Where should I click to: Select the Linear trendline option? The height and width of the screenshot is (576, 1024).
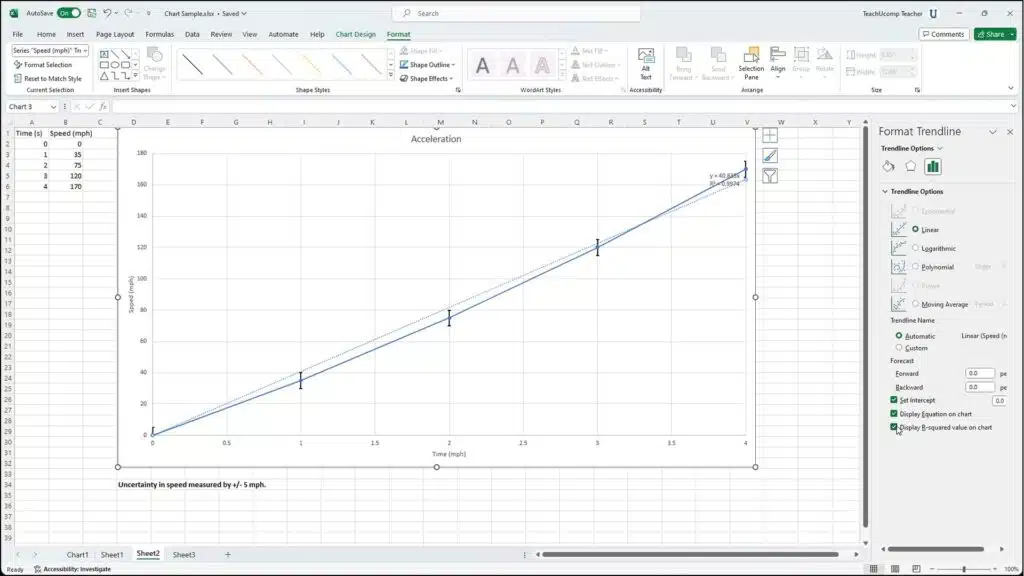(x=916, y=229)
